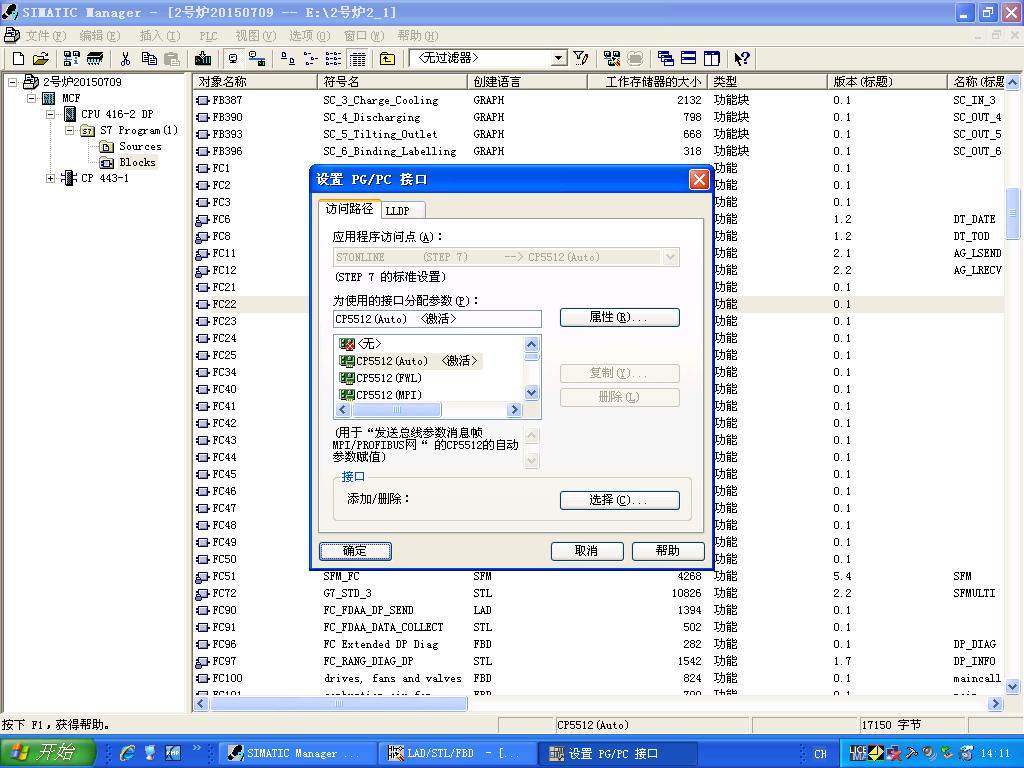Switch to List view icon

click(x=333, y=59)
